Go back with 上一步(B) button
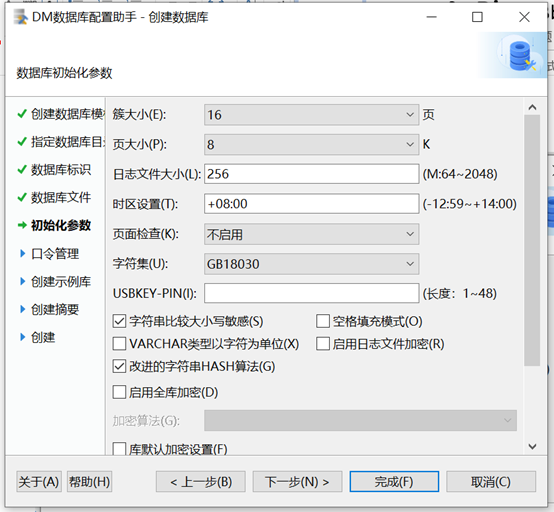554x512 pixels. (201, 482)
